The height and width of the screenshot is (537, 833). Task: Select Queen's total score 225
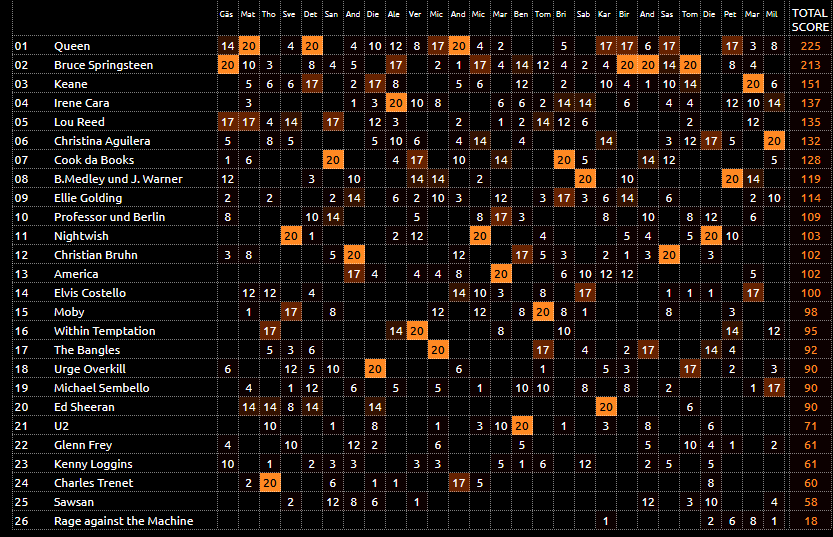[811, 46]
